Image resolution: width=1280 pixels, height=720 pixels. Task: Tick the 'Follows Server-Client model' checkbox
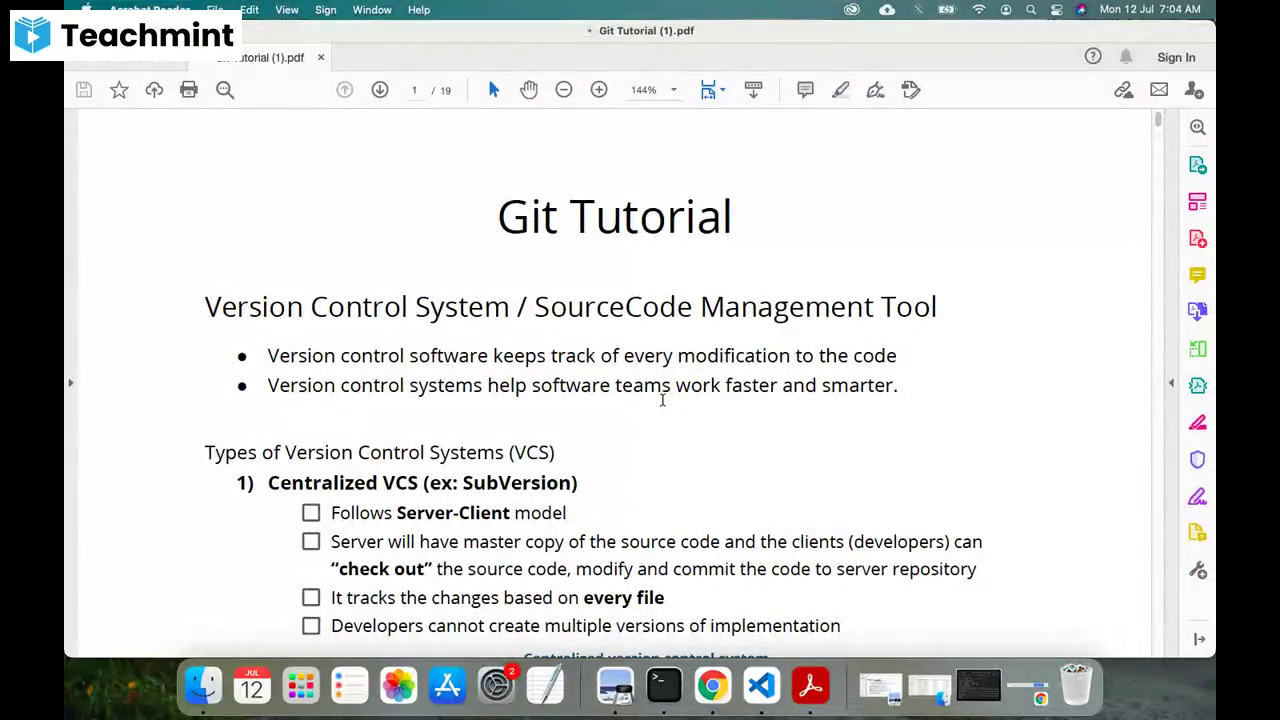coord(311,513)
